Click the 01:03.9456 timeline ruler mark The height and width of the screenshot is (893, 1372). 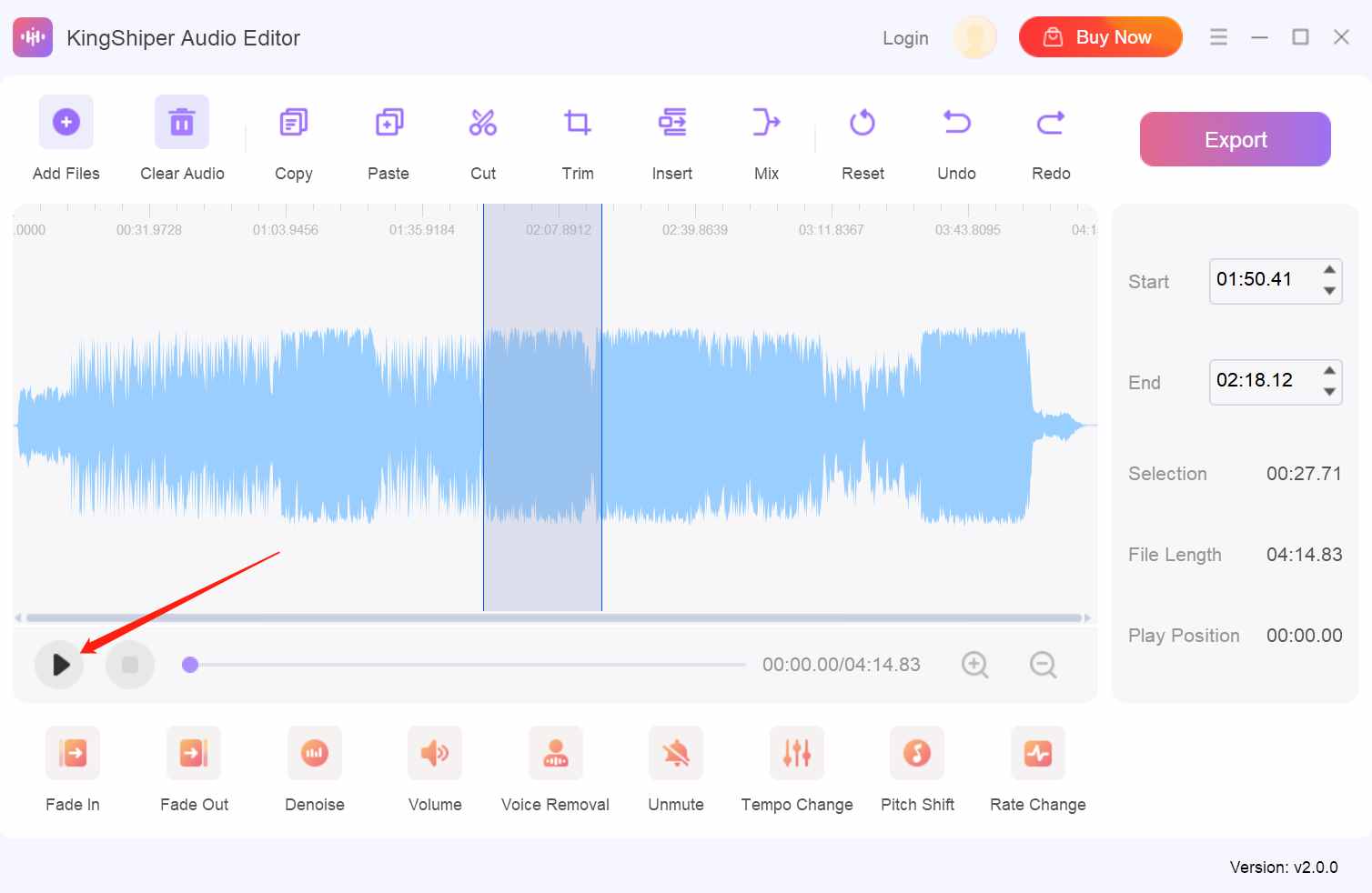pyautogui.click(x=286, y=230)
